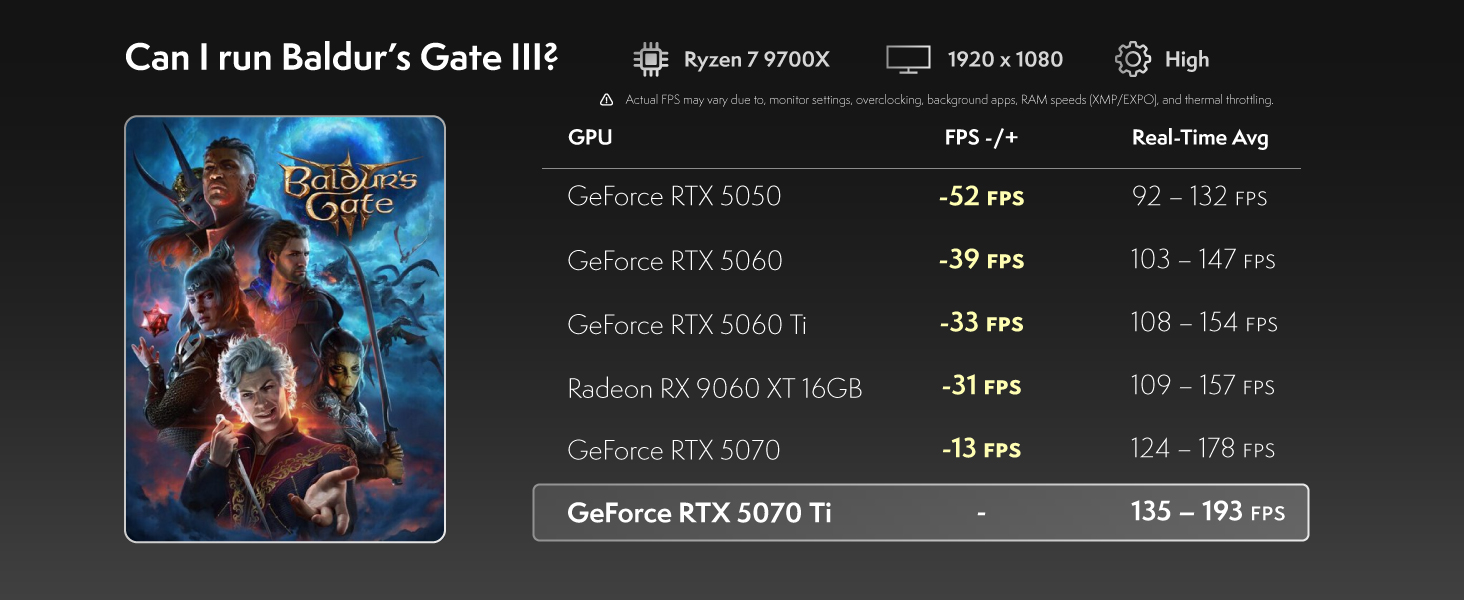This screenshot has height=600, width=1464.
Task: Click the 135 – 193 FPS average value
Action: click(1208, 512)
